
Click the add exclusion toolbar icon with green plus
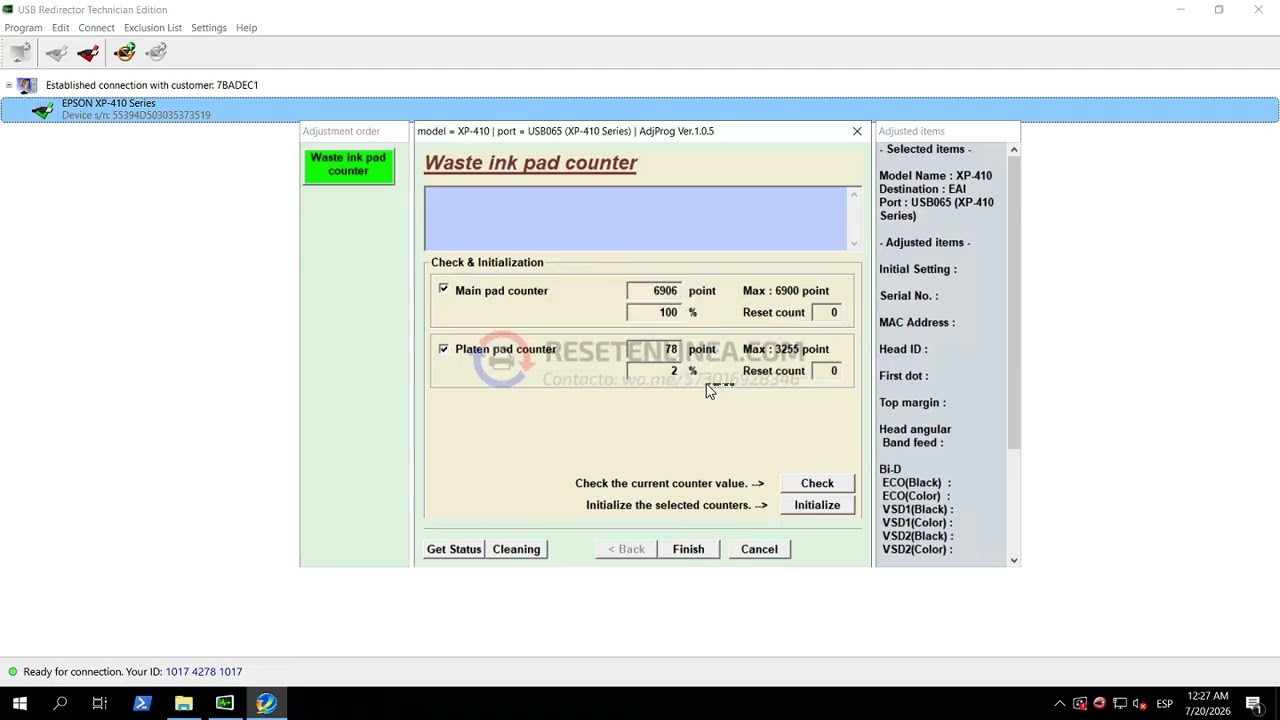coord(124,52)
